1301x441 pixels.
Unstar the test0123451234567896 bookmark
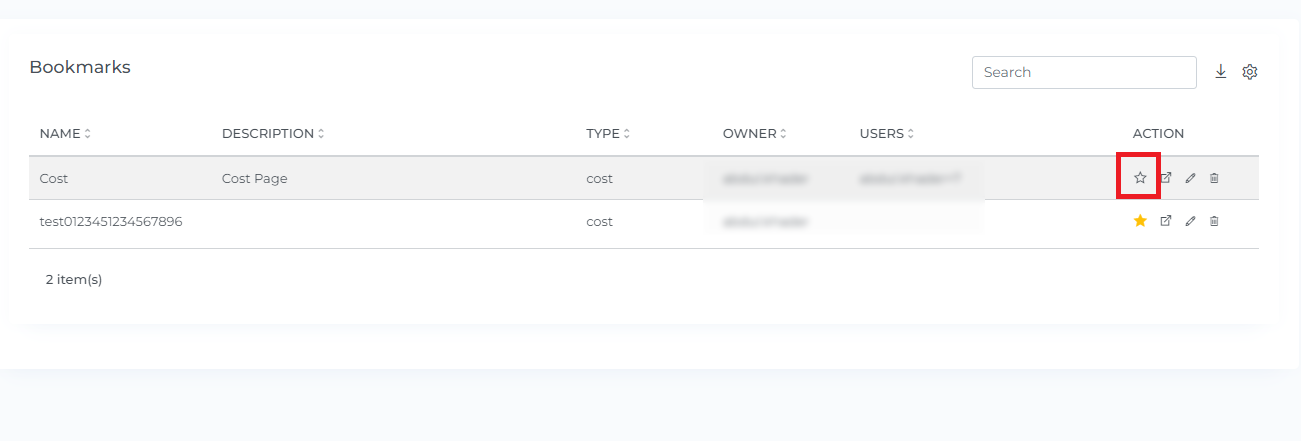(x=1140, y=221)
